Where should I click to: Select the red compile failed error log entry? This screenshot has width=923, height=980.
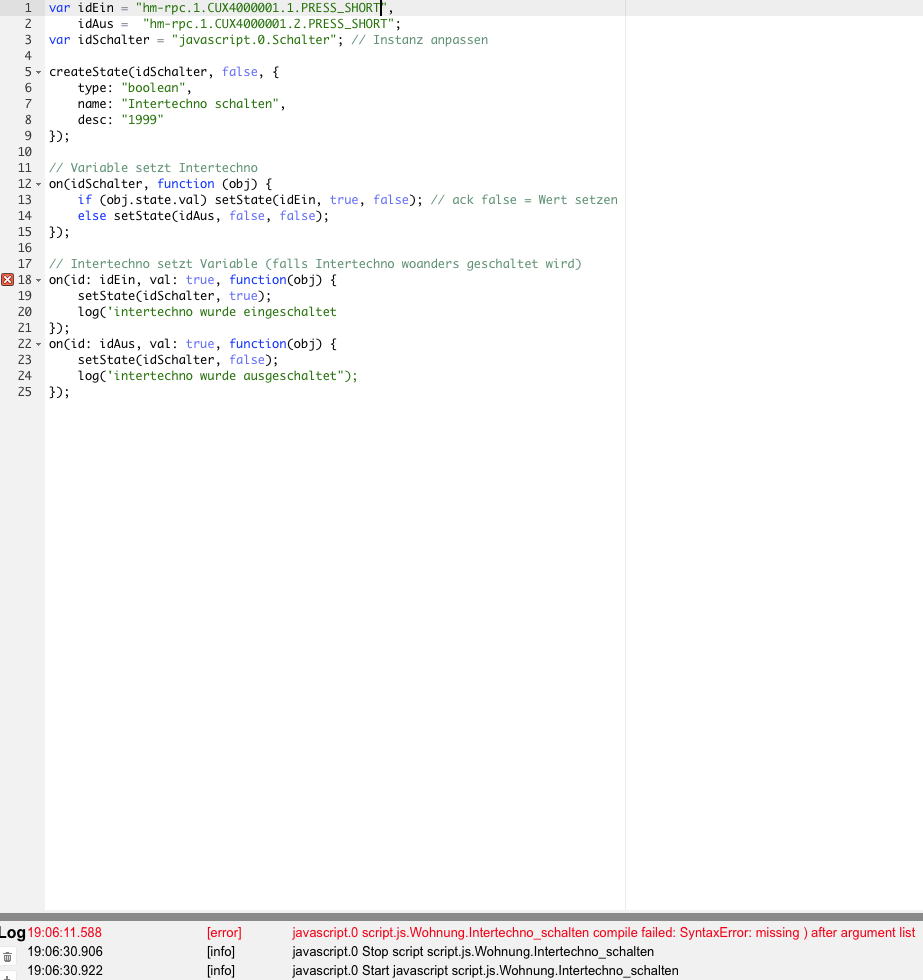602,932
